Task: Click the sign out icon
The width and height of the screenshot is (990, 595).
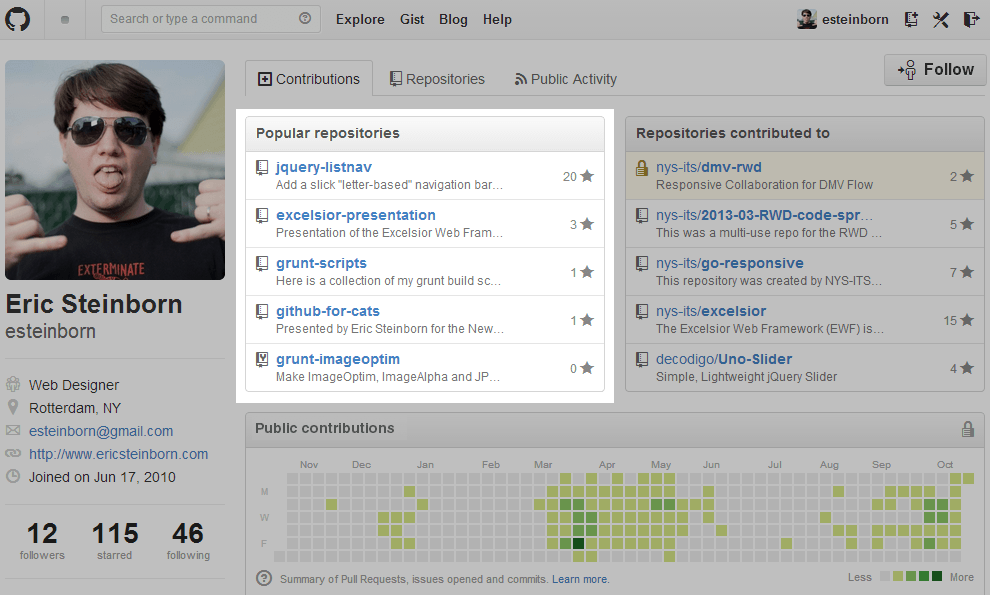Action: pos(970,19)
